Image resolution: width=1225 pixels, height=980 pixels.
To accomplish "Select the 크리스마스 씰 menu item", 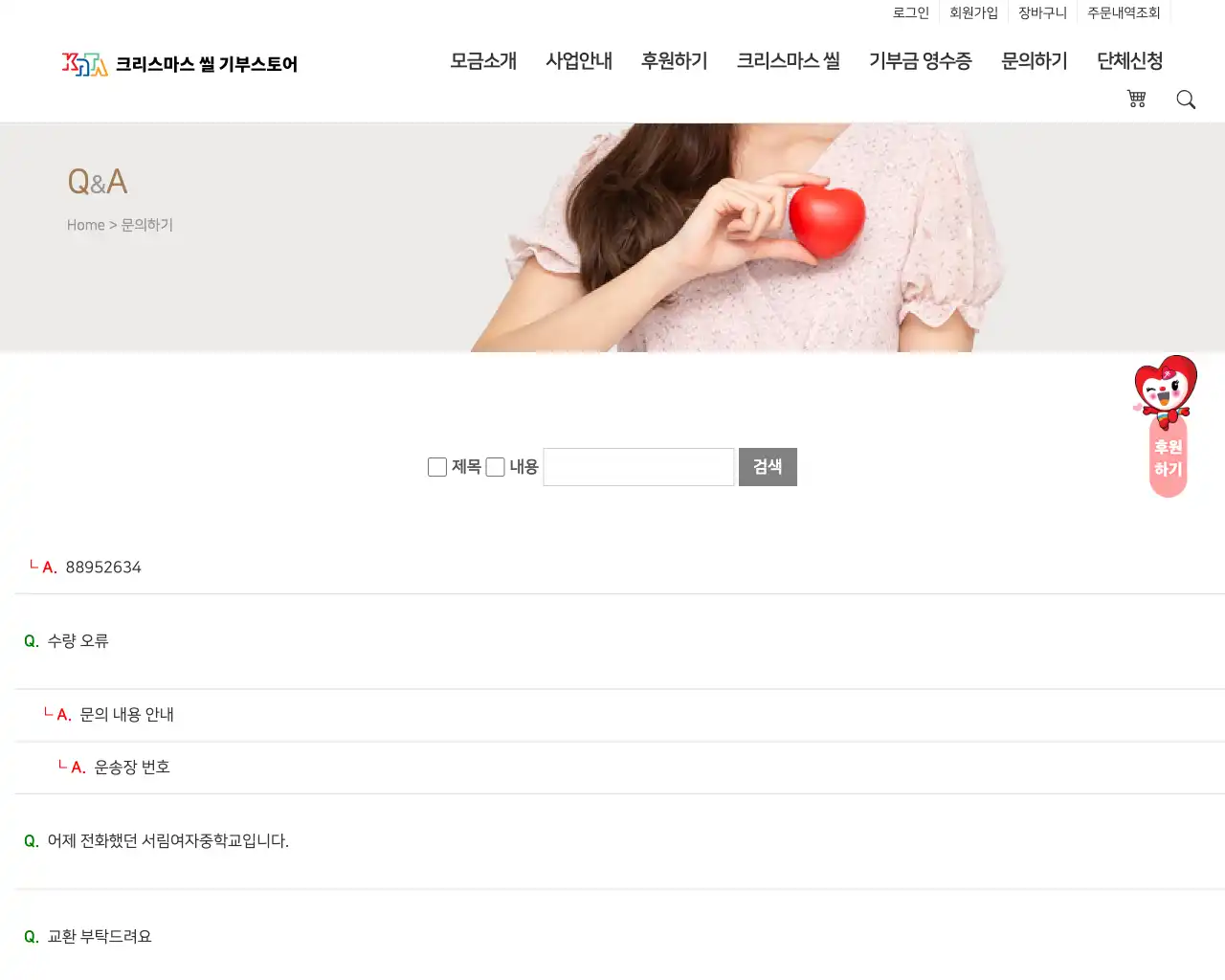I will click(x=788, y=61).
